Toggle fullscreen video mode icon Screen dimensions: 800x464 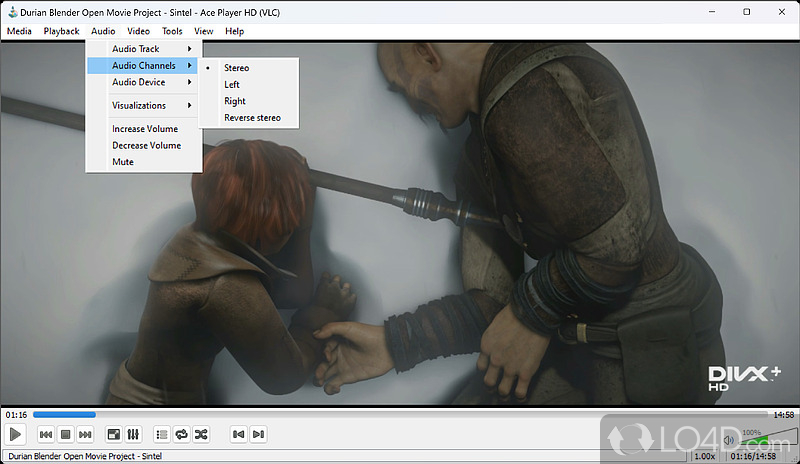[114, 434]
